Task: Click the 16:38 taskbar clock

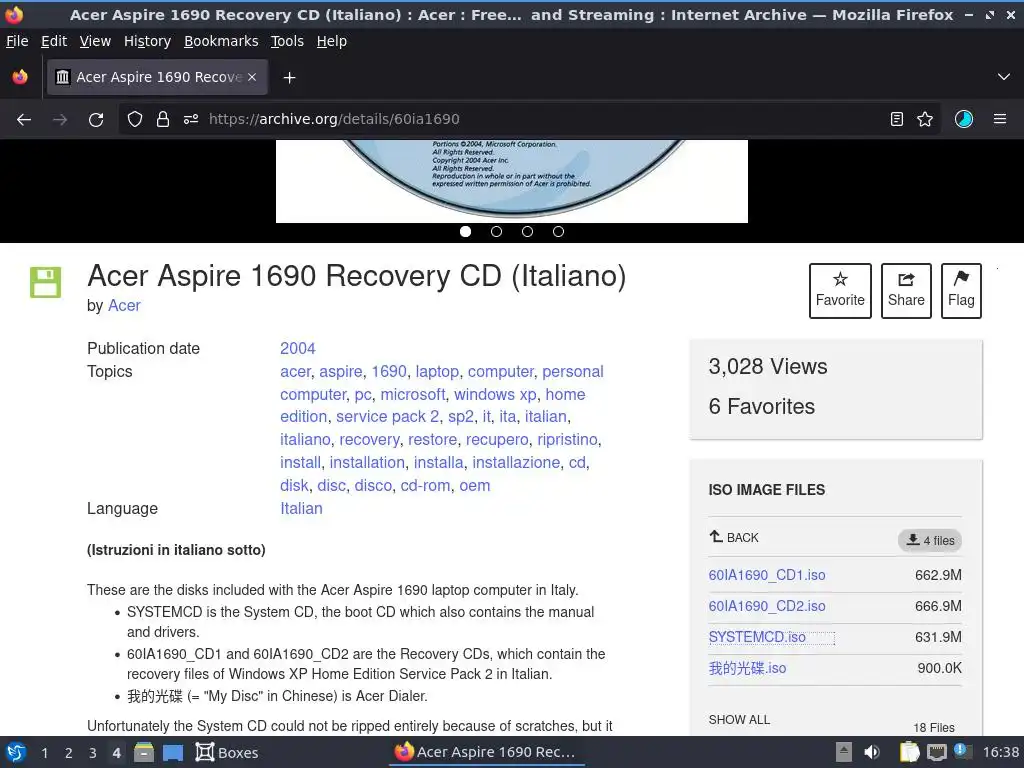Action: click(1000, 752)
